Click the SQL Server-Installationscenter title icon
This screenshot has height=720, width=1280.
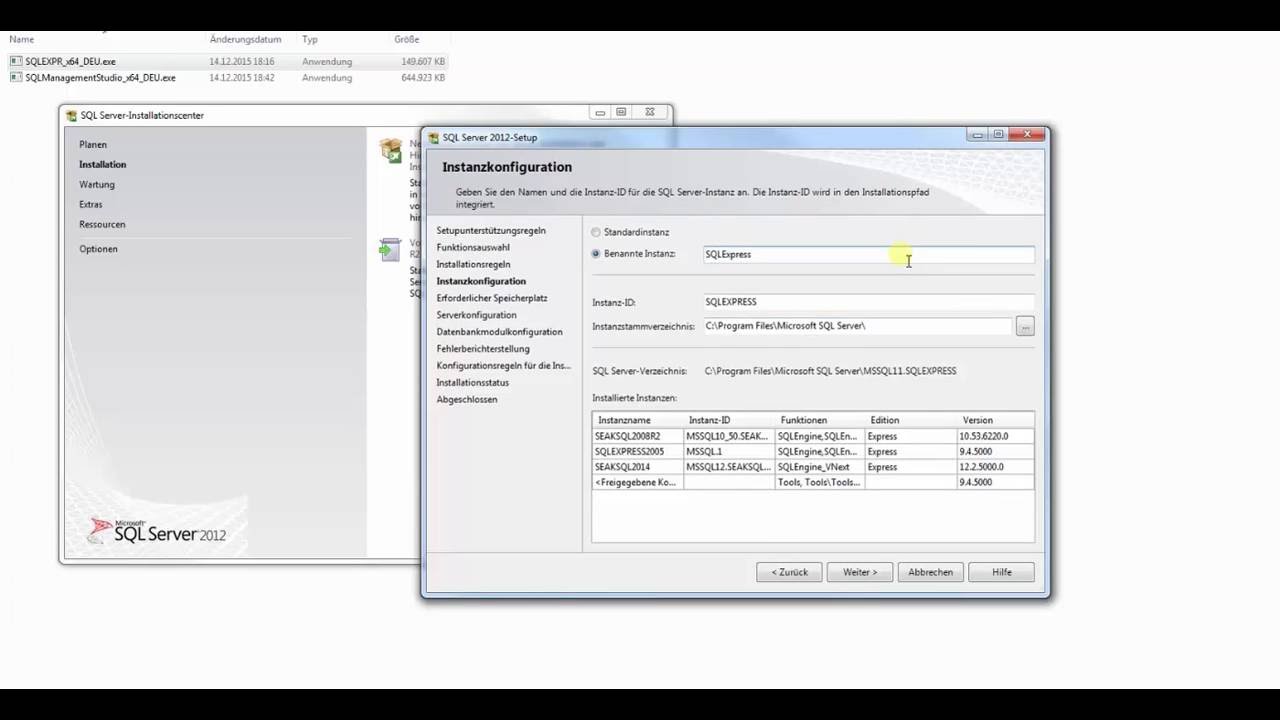71,116
